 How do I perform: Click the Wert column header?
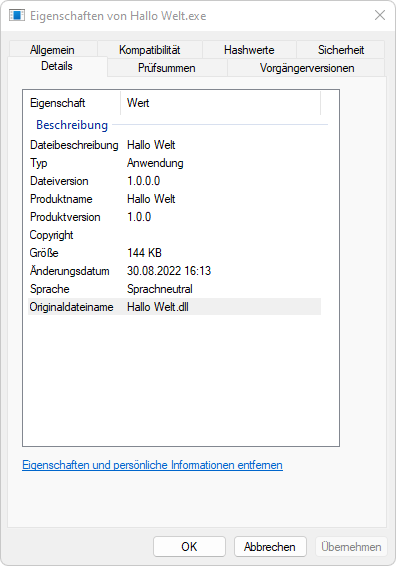(220, 103)
